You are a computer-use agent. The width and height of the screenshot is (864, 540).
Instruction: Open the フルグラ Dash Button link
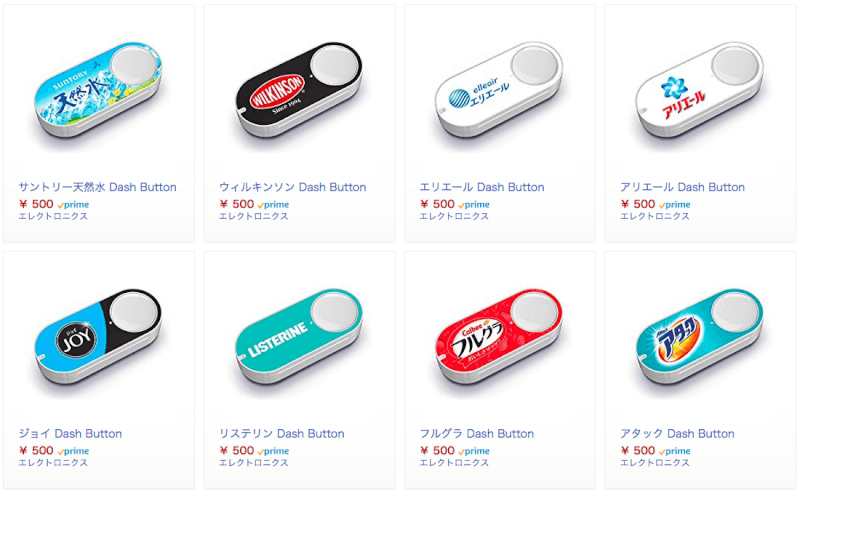pyautogui.click(x=477, y=434)
